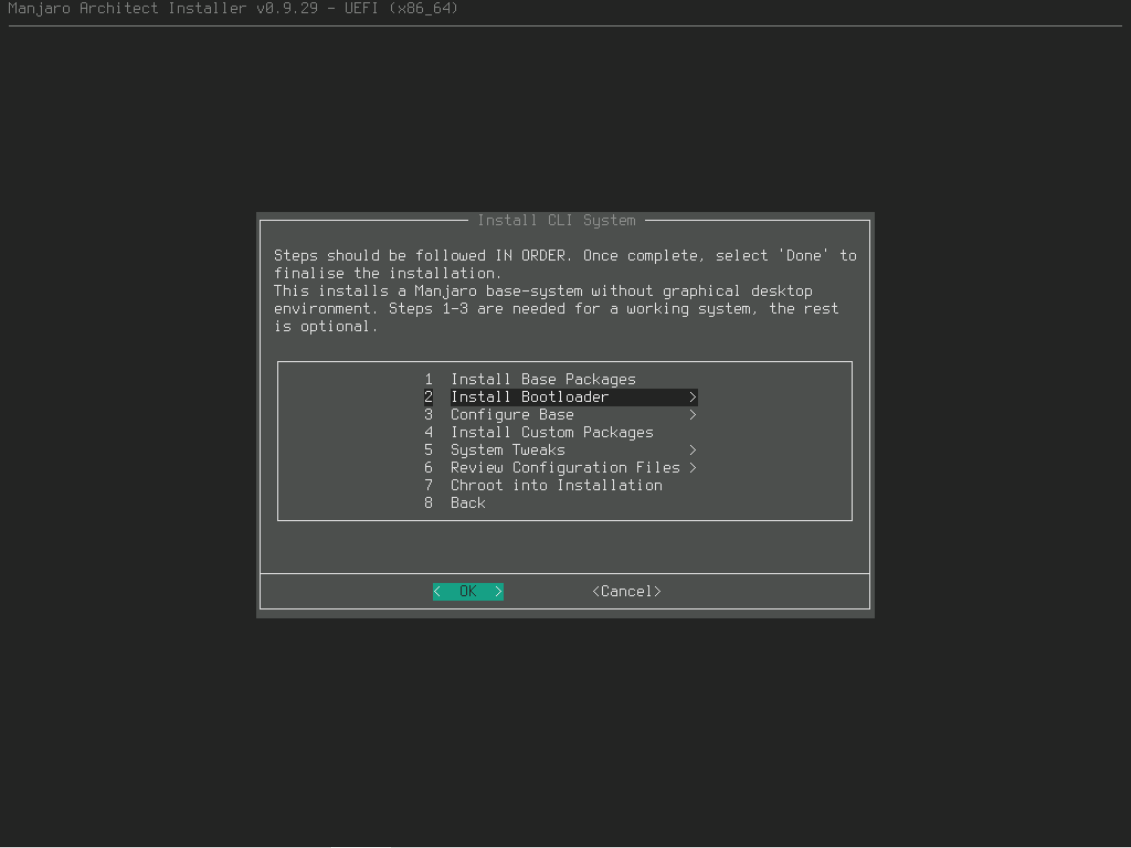Click the Manjaro Architect Installer title bar
This screenshot has width=1131, height=848.
(x=231, y=8)
